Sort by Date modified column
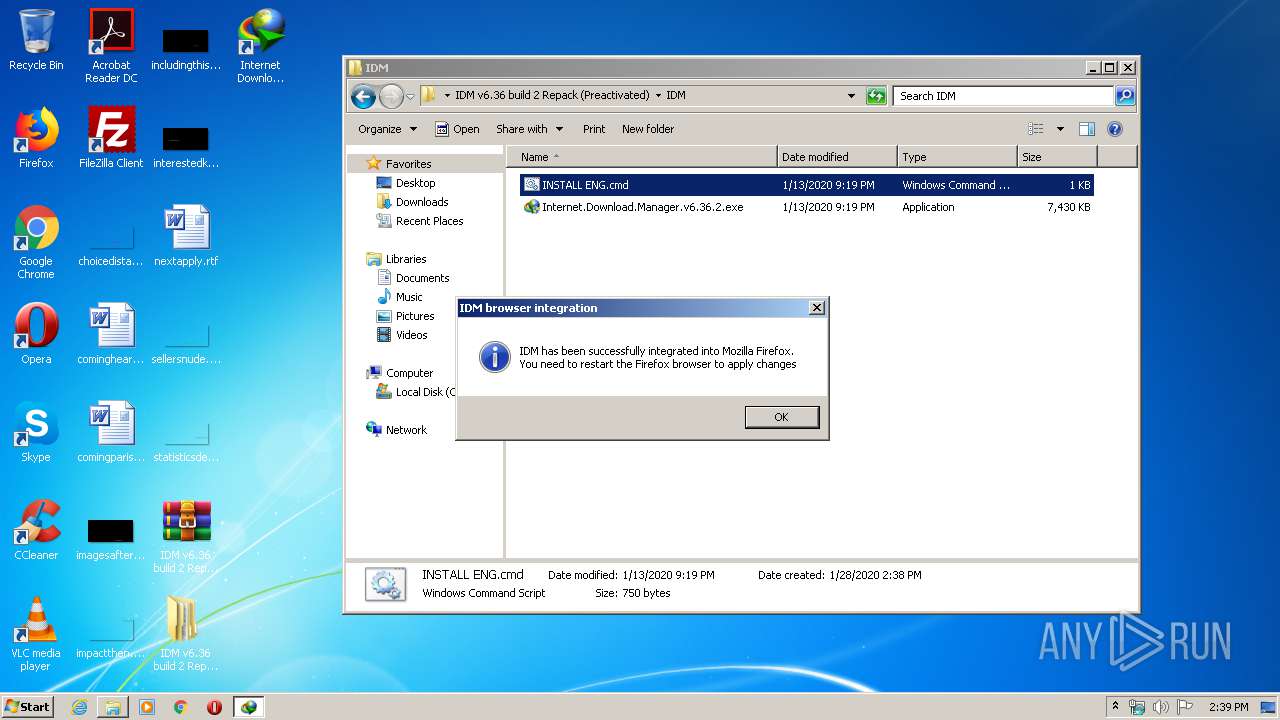This screenshot has width=1280, height=720. (837, 157)
